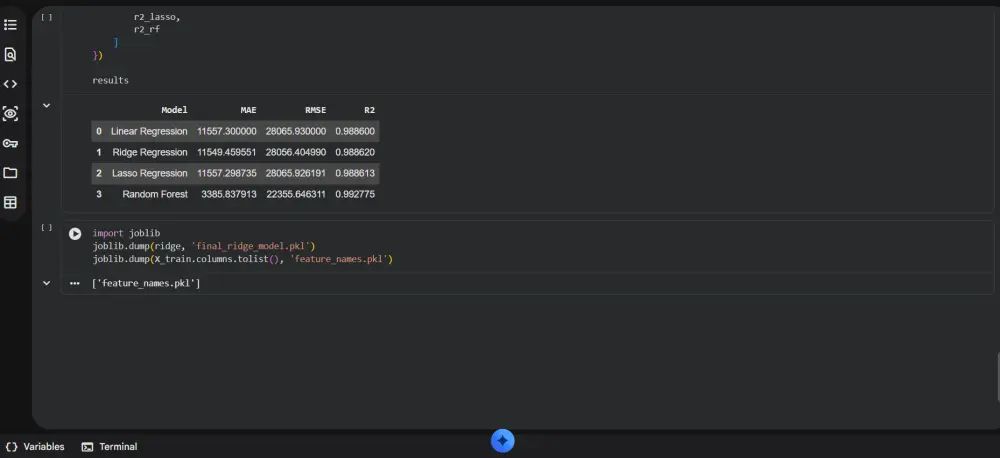Click the MAE value 3385.837913

[229, 194]
